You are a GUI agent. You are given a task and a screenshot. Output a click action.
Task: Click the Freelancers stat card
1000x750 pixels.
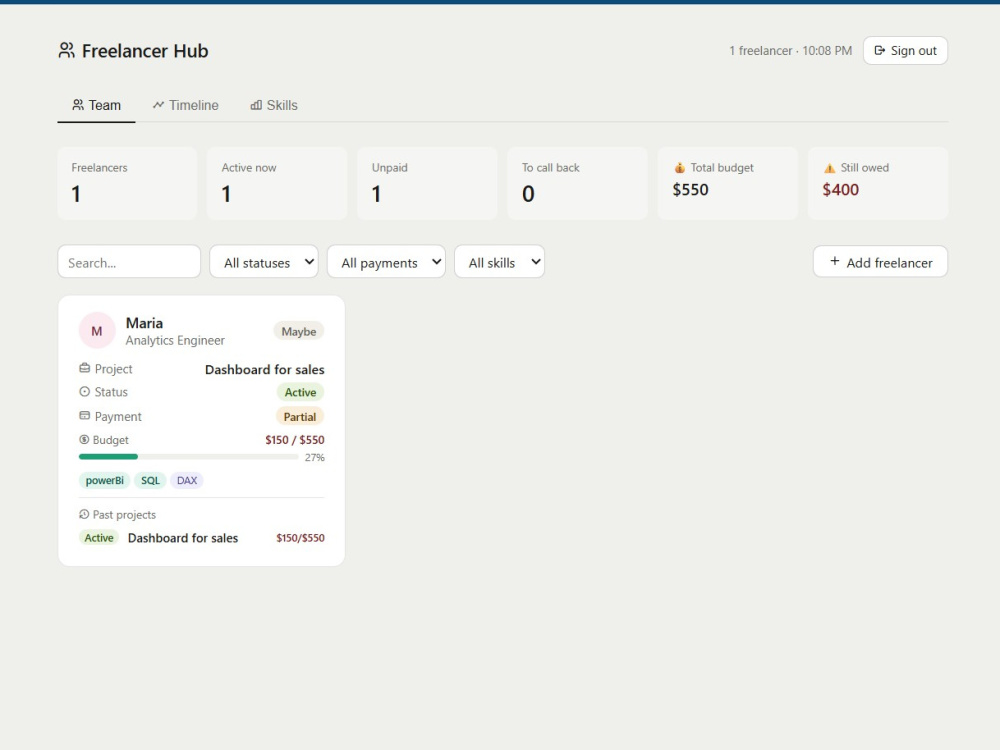point(128,184)
